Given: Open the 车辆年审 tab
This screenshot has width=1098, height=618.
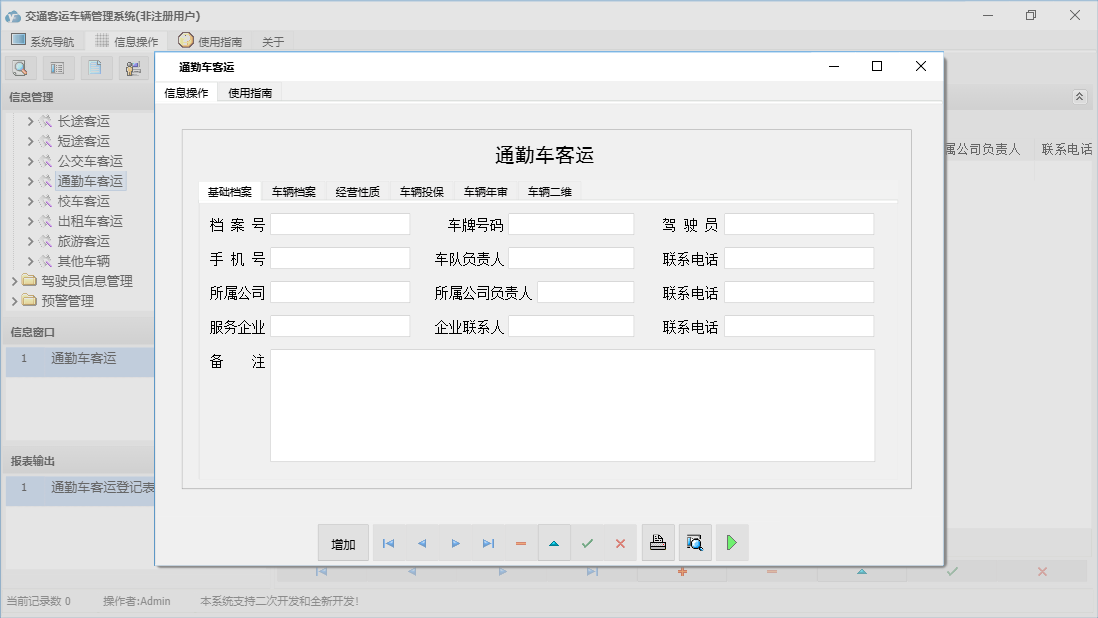Looking at the screenshot, I should point(485,192).
